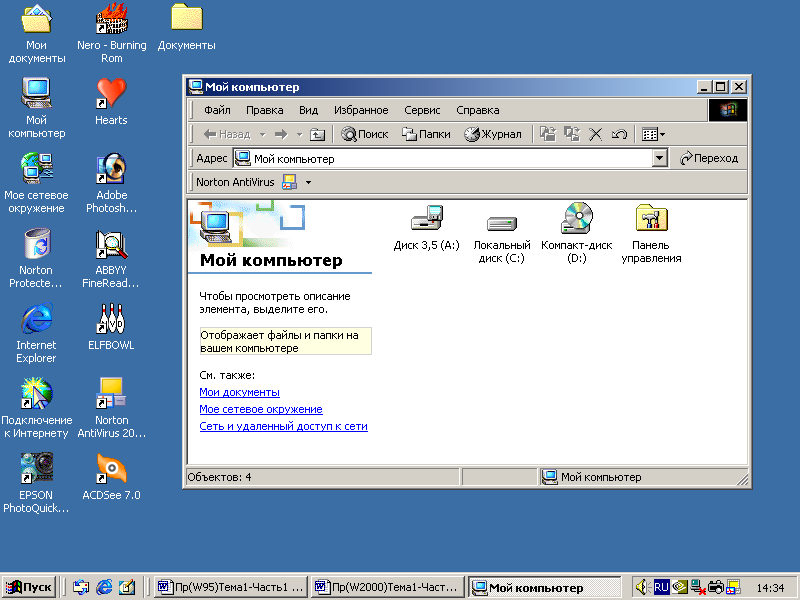Click the Undo toolbar icon
The width and height of the screenshot is (800, 600).
click(x=619, y=135)
